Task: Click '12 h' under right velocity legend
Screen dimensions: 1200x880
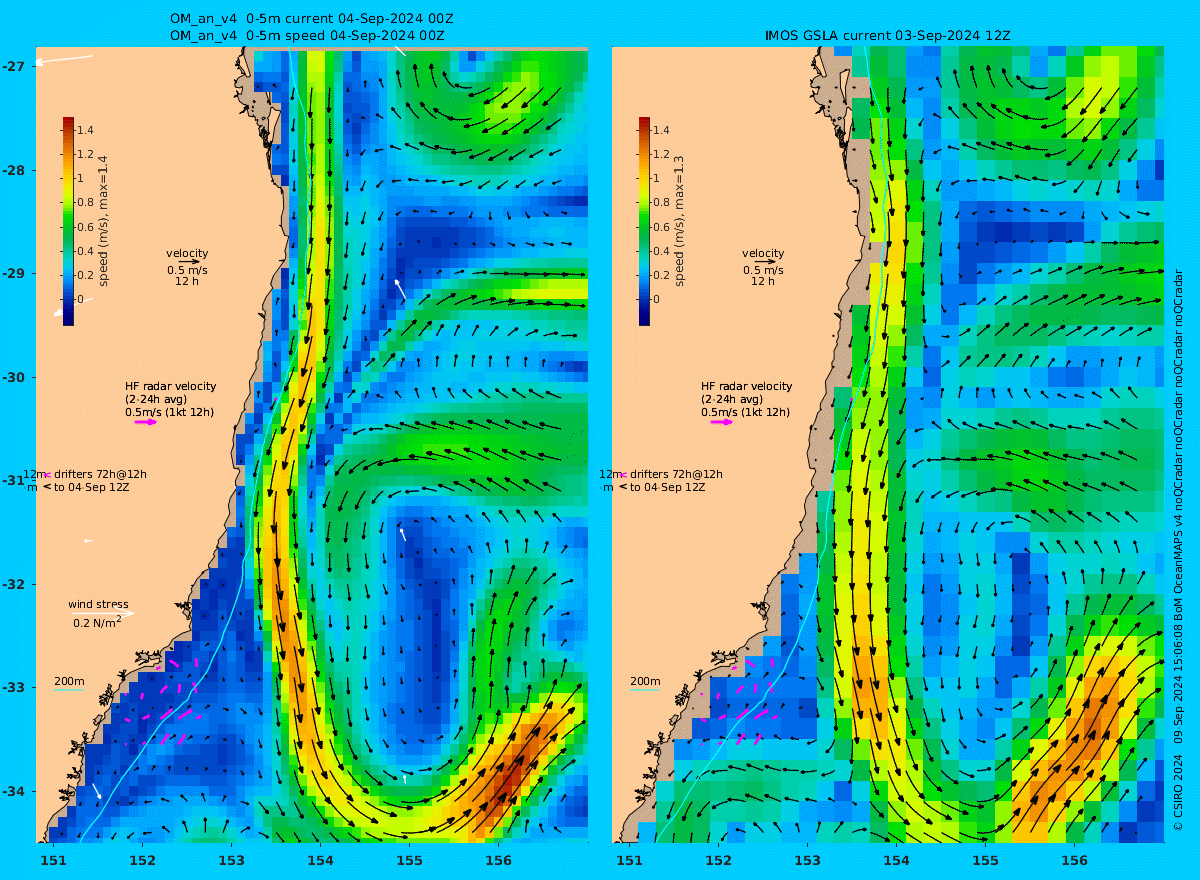Action: pyautogui.click(x=763, y=281)
